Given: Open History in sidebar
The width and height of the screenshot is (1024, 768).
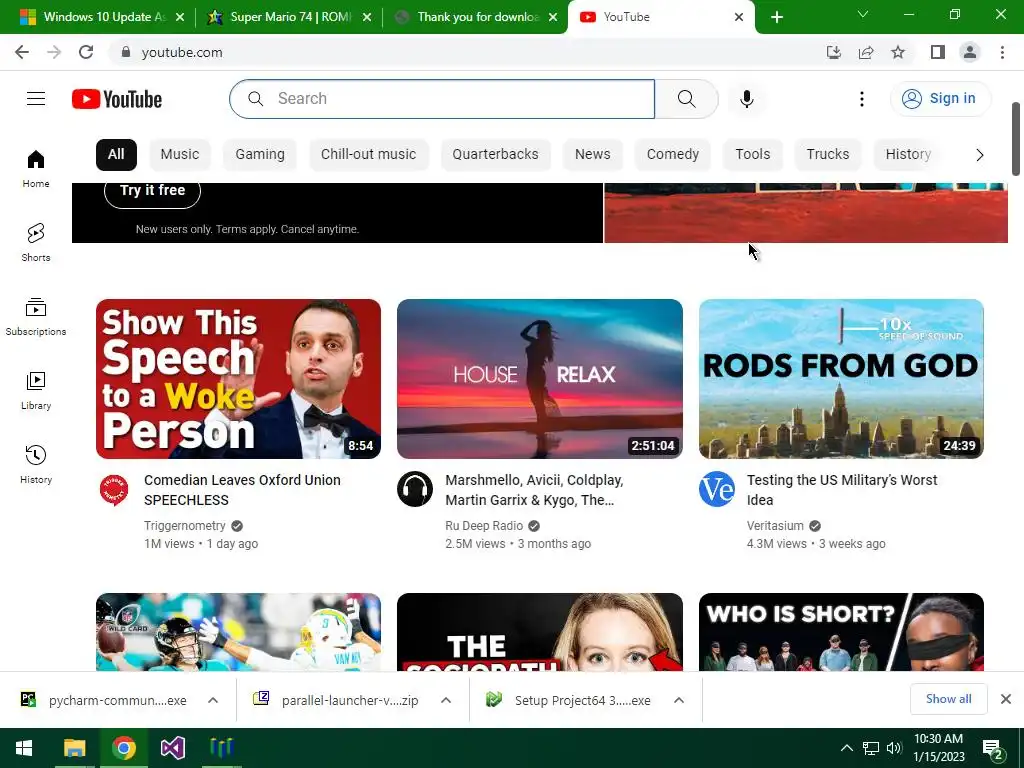Looking at the screenshot, I should [36, 464].
